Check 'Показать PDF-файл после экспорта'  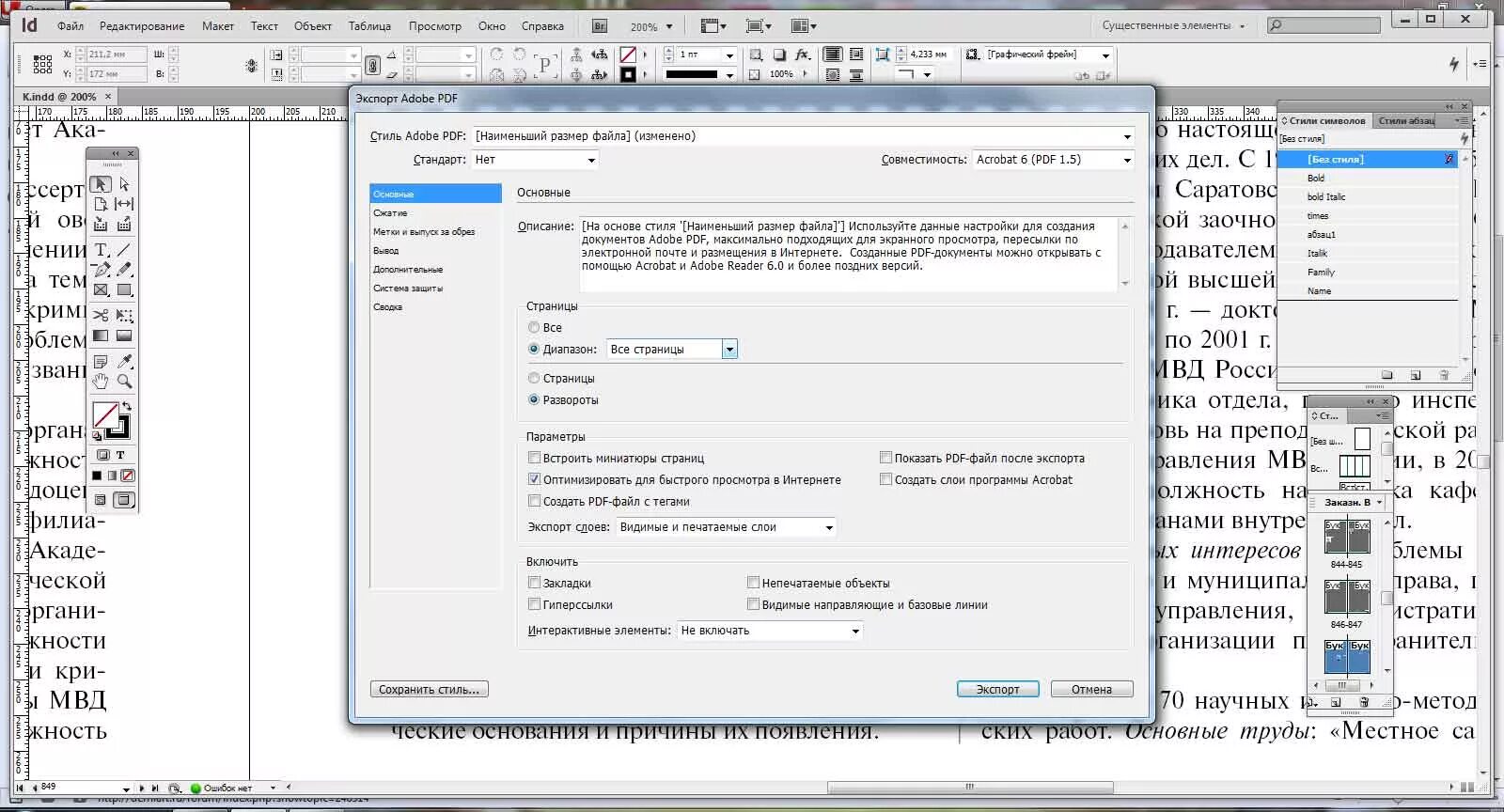coord(885,458)
